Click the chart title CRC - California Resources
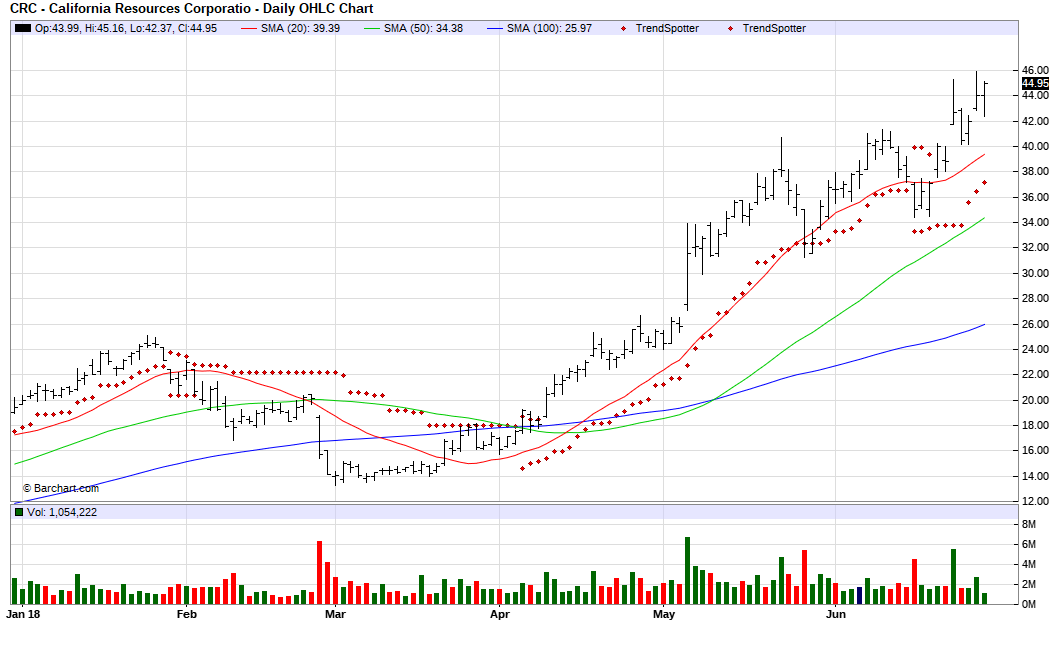Screen dimensions: 1060x645 191,9
